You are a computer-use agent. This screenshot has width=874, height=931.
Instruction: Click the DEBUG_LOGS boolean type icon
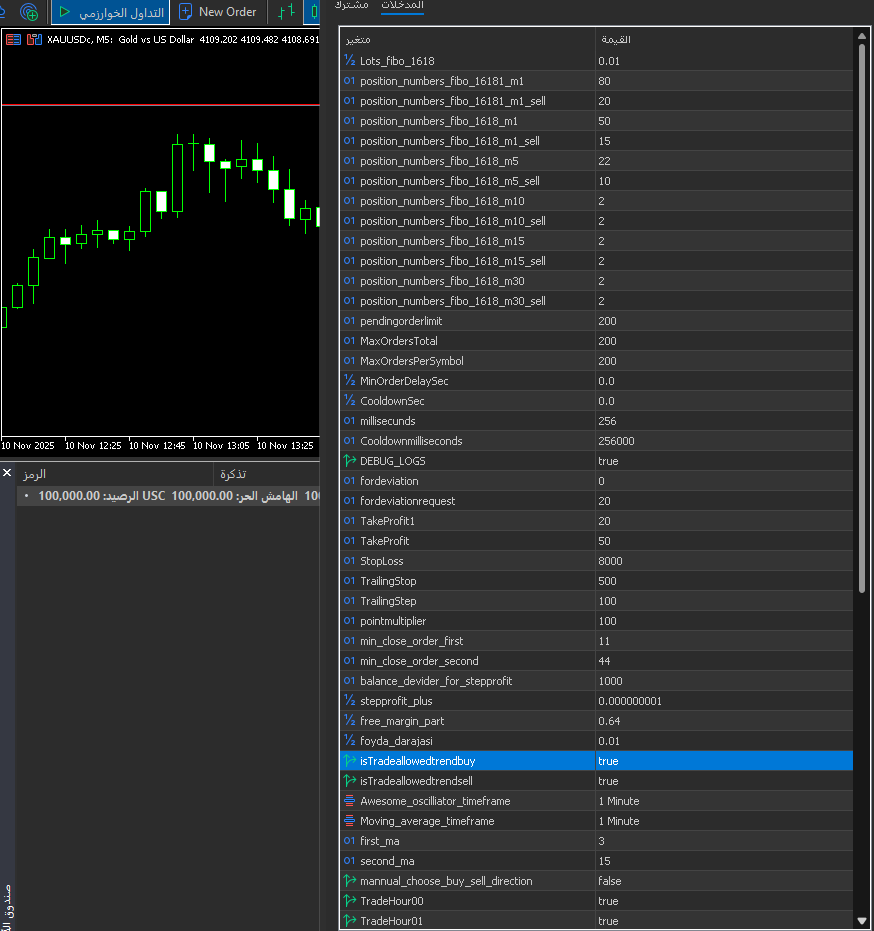click(x=350, y=461)
